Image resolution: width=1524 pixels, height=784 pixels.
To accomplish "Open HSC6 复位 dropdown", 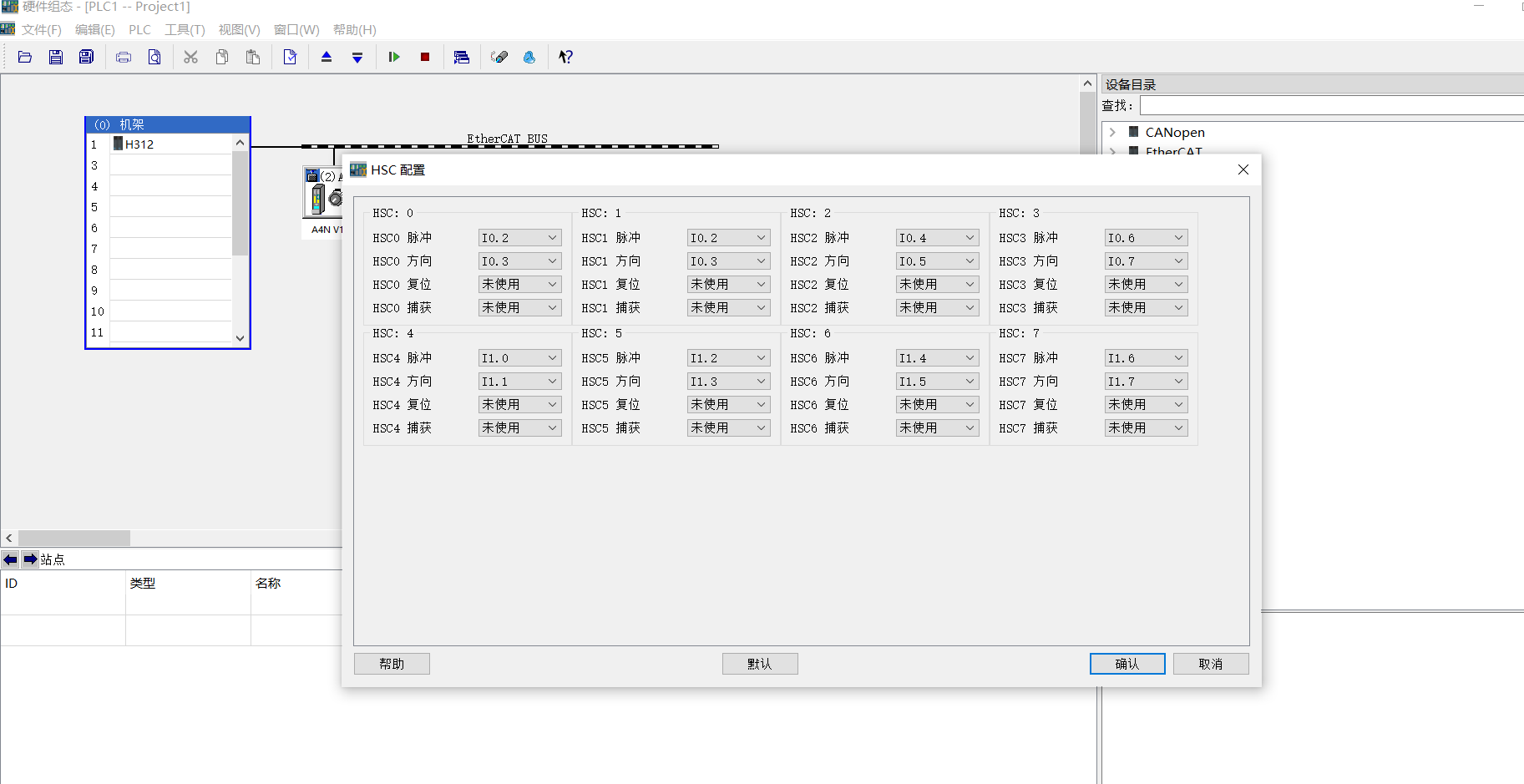I will click(937, 405).
